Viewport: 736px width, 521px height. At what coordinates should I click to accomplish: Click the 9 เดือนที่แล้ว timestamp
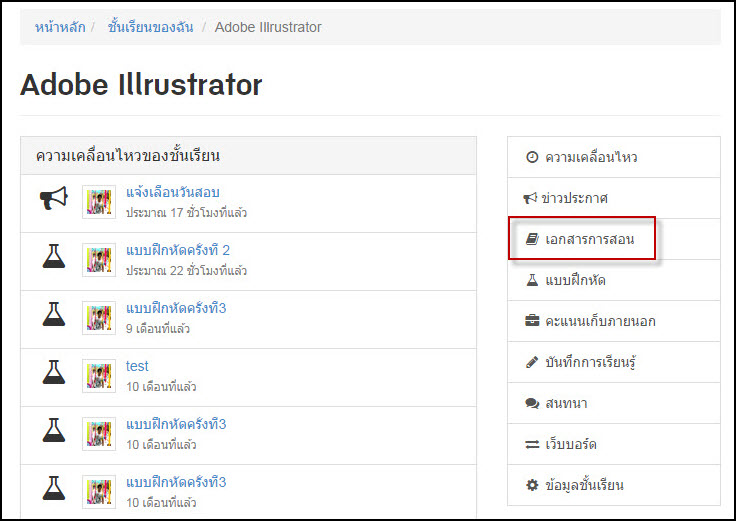pyautogui.click(x=158, y=329)
